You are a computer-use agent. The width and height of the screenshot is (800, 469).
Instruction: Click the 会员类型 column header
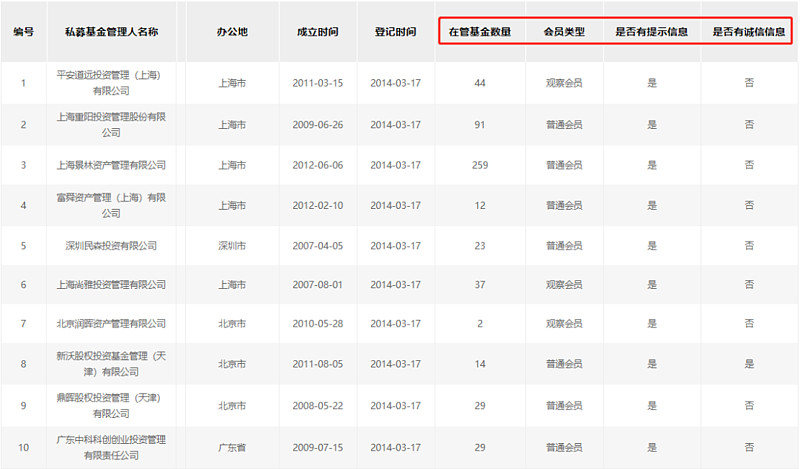coord(564,32)
